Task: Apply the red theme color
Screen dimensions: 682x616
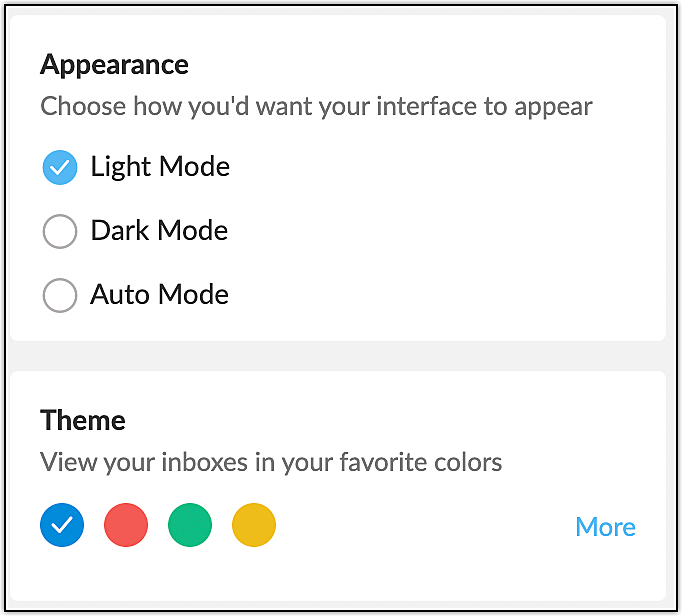Action: (126, 525)
